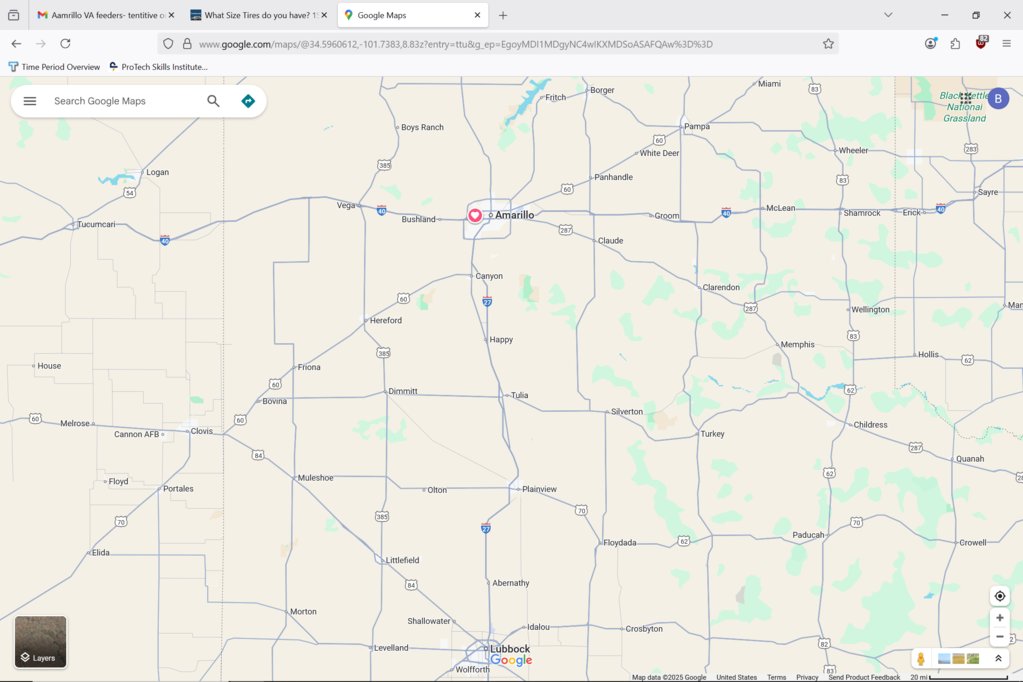Click the Dimmitt town label
The width and height of the screenshot is (1023, 682).
tap(403, 391)
